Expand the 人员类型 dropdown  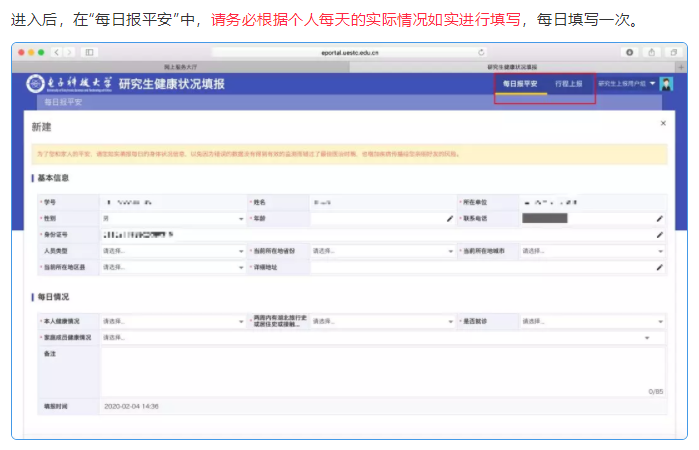tap(170, 251)
